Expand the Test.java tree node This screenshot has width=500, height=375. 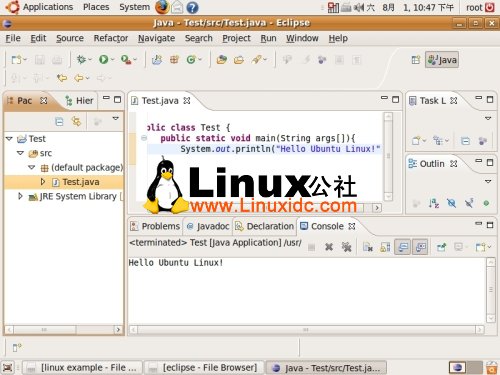43,182
